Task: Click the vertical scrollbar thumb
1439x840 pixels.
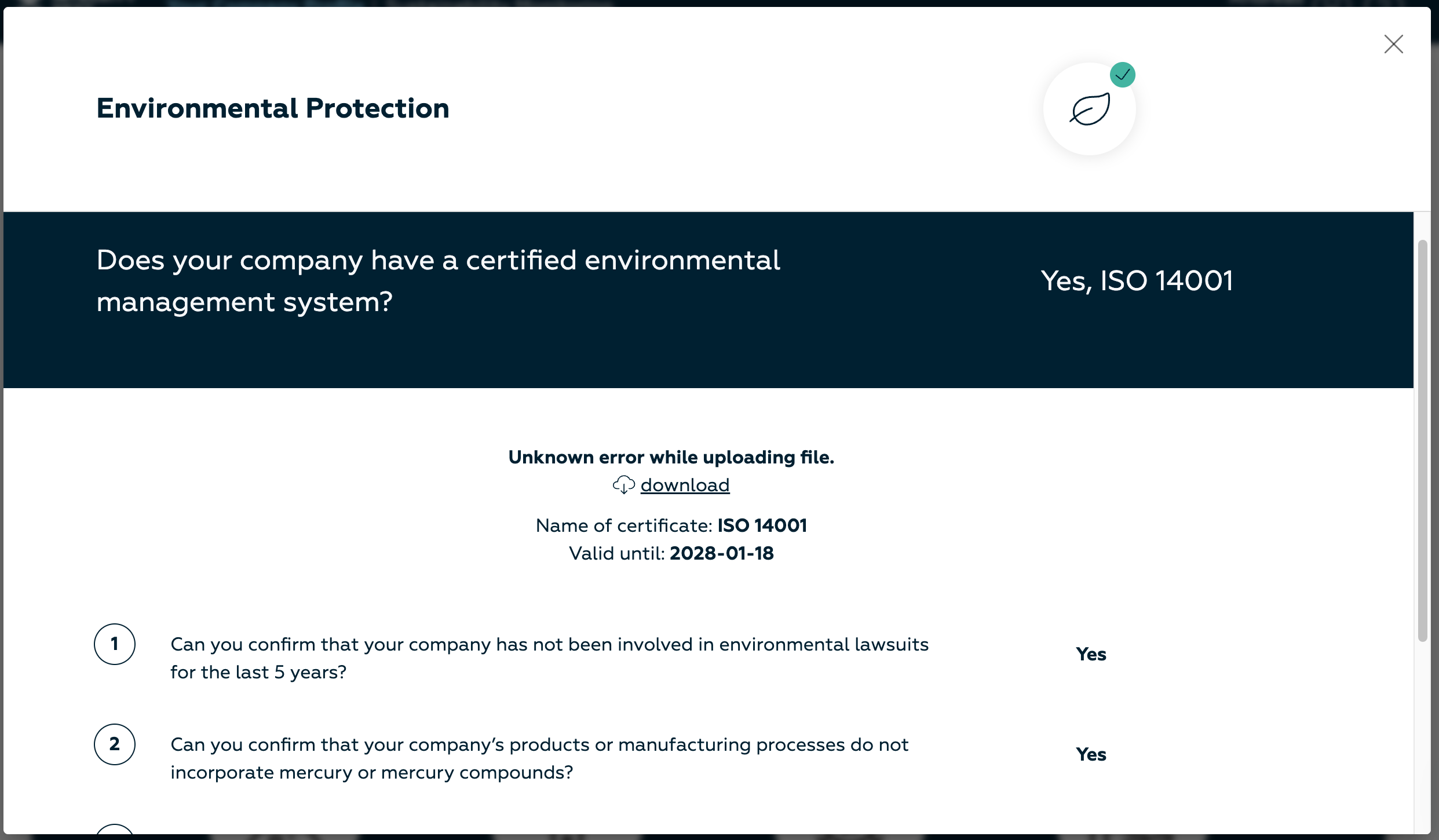Action: 1422,440
